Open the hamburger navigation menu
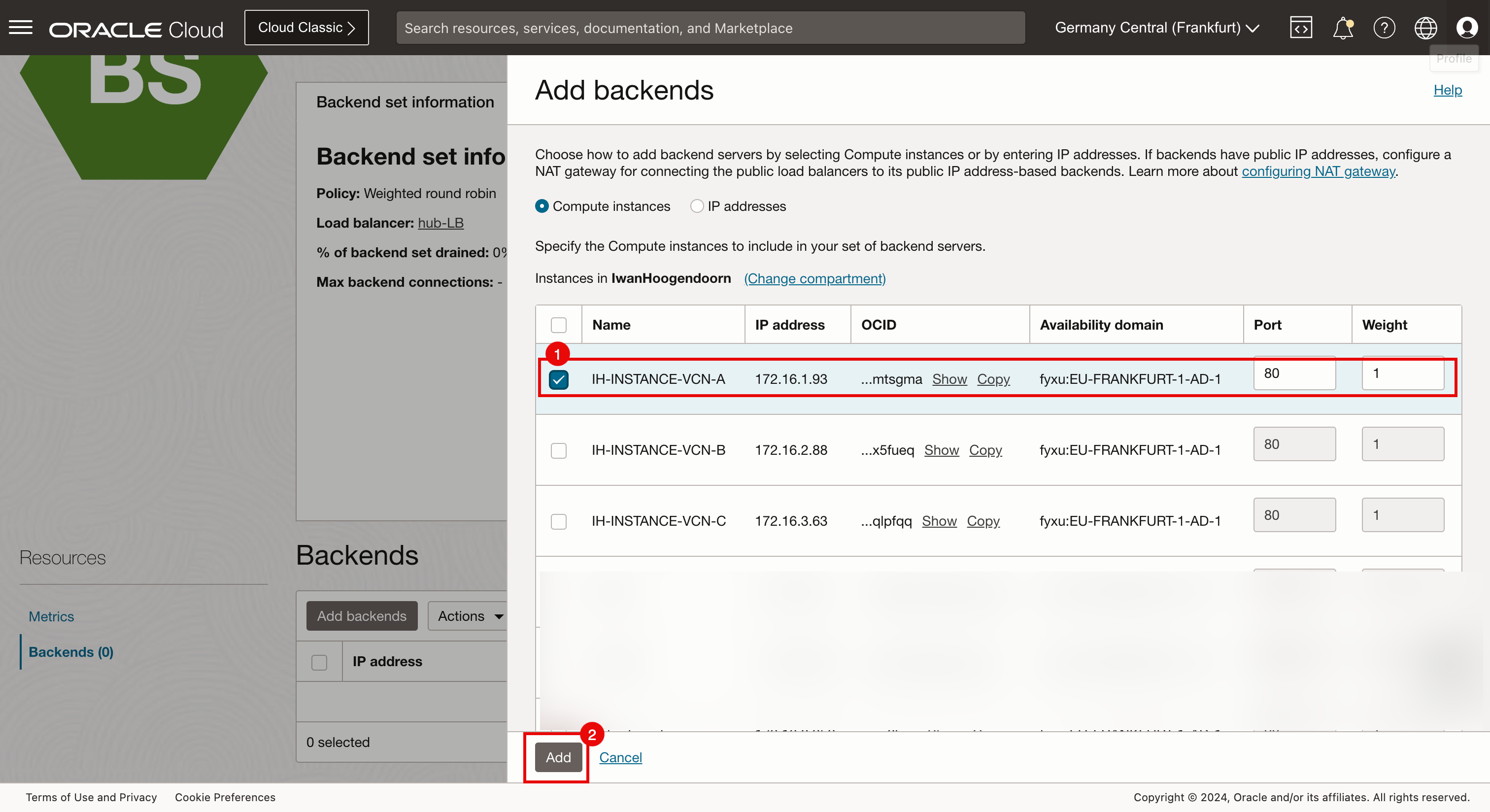Image resolution: width=1490 pixels, height=812 pixels. [21, 27]
